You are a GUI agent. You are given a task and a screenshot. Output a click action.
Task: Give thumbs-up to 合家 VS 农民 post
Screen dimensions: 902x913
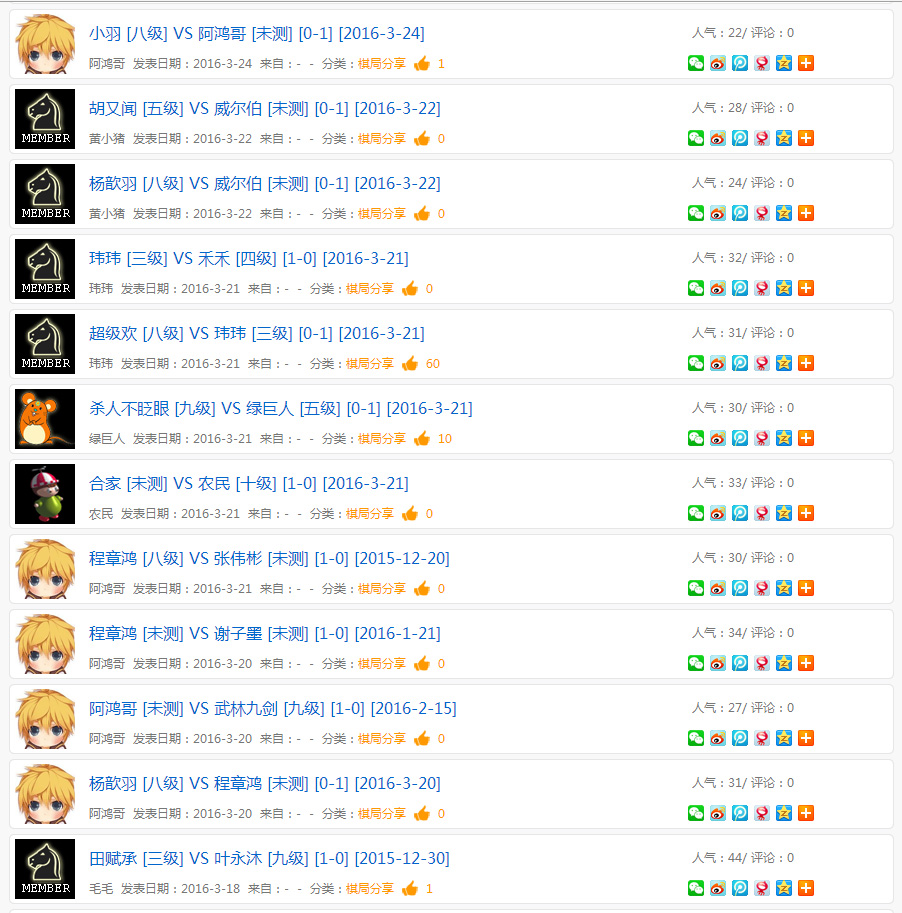[x=410, y=514]
